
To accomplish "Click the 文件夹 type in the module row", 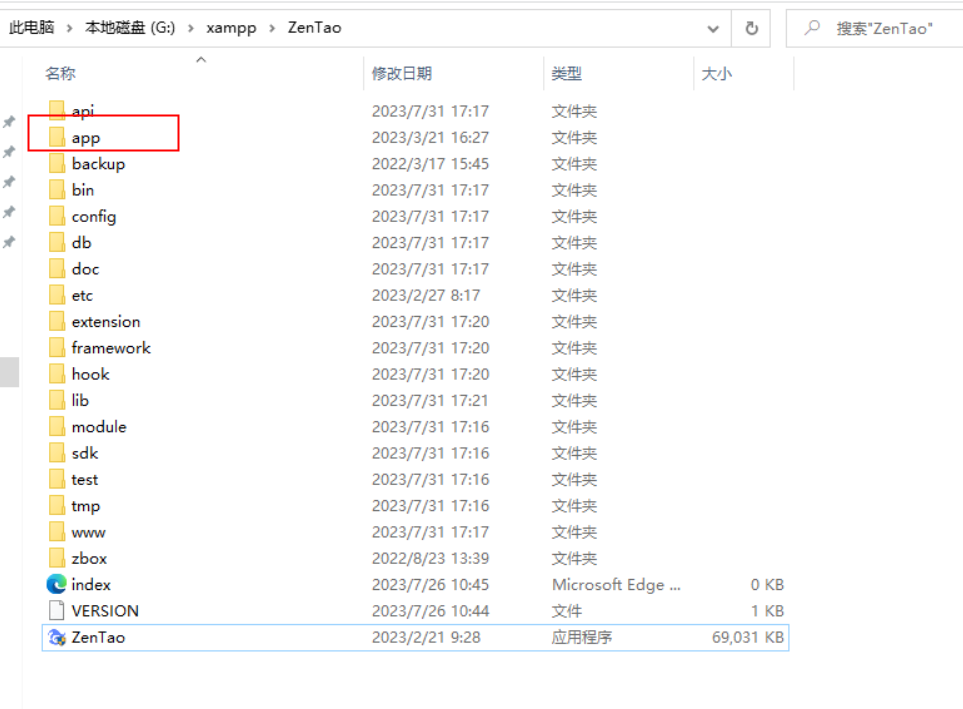I will 574,427.
